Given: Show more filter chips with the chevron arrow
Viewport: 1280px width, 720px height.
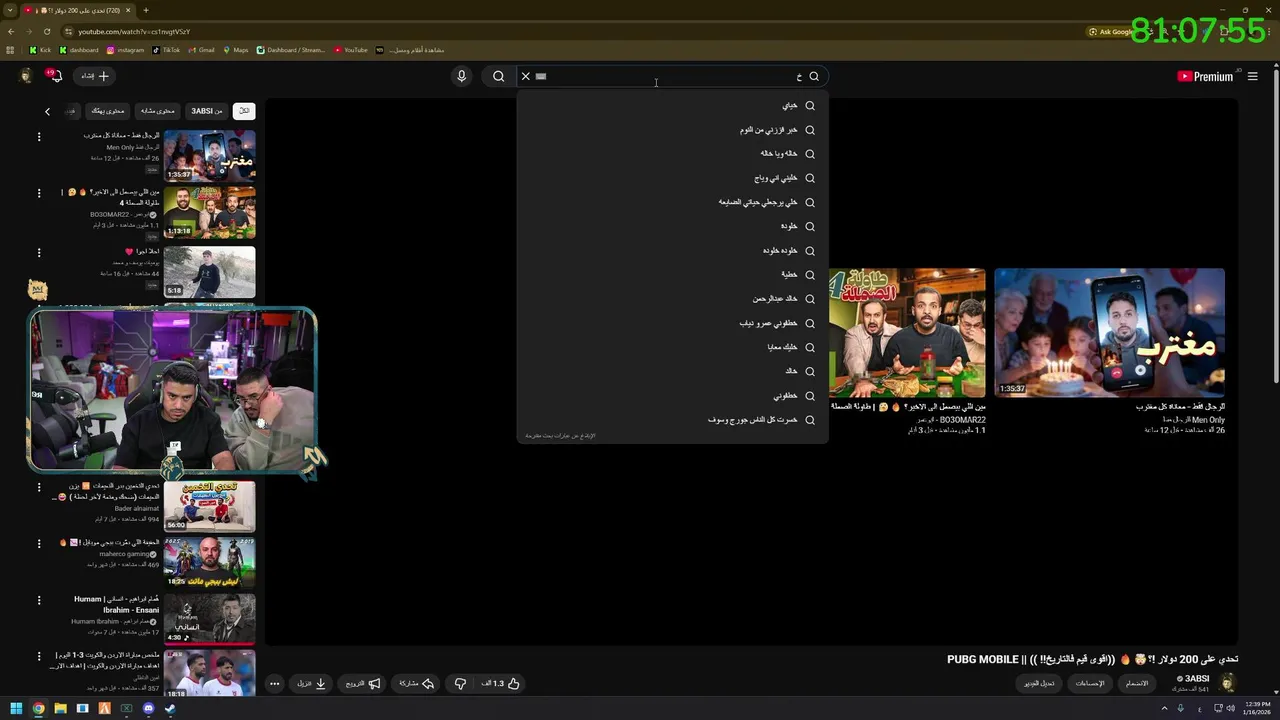Looking at the screenshot, I should click(x=47, y=111).
